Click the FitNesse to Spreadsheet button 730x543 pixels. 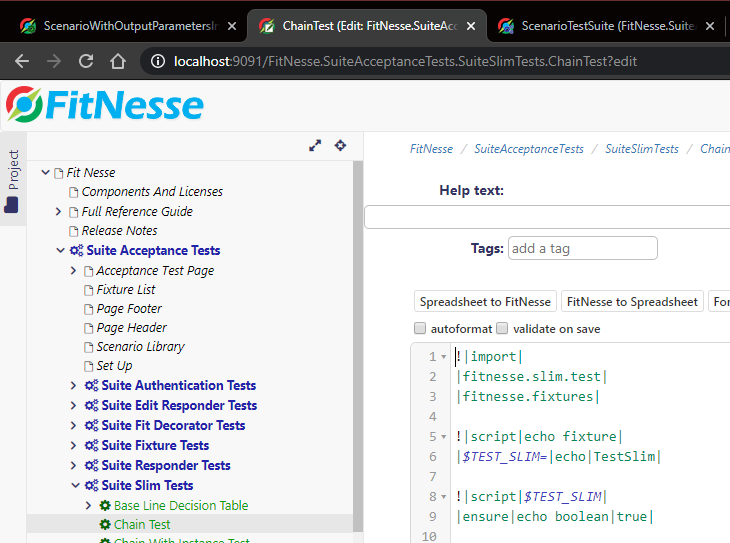(x=632, y=302)
